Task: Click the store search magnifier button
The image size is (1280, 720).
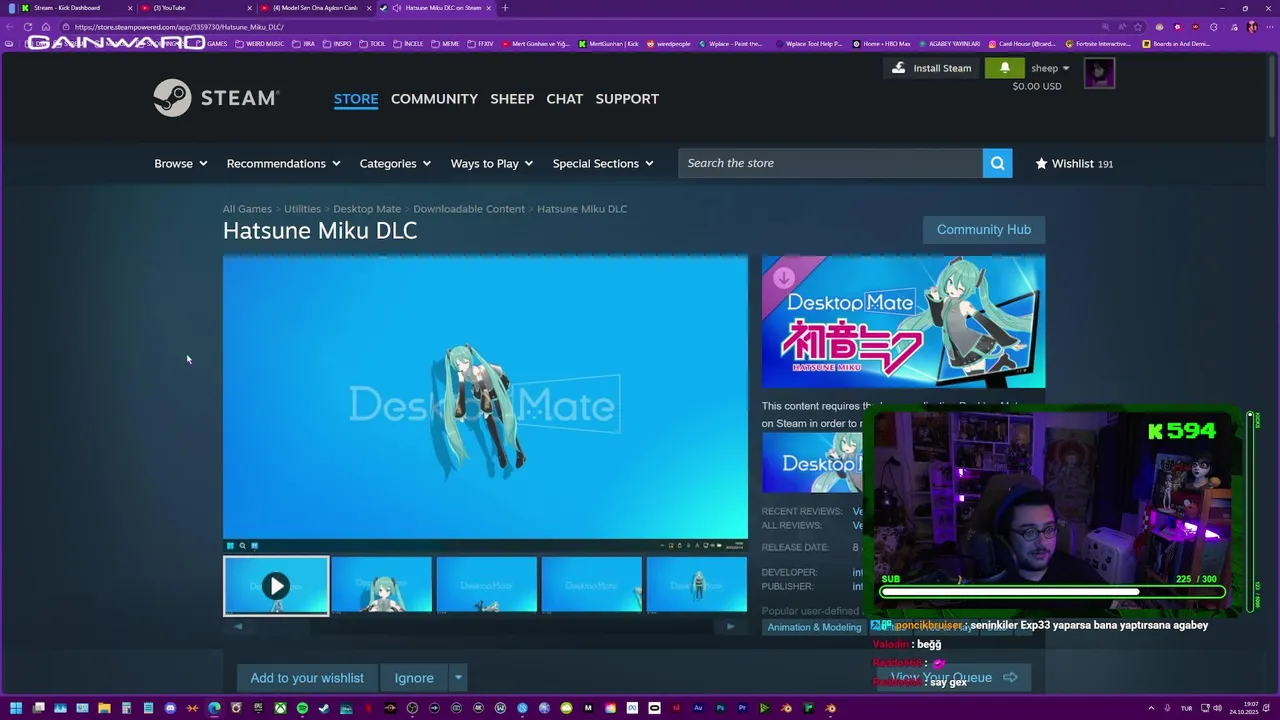Action: click(997, 163)
